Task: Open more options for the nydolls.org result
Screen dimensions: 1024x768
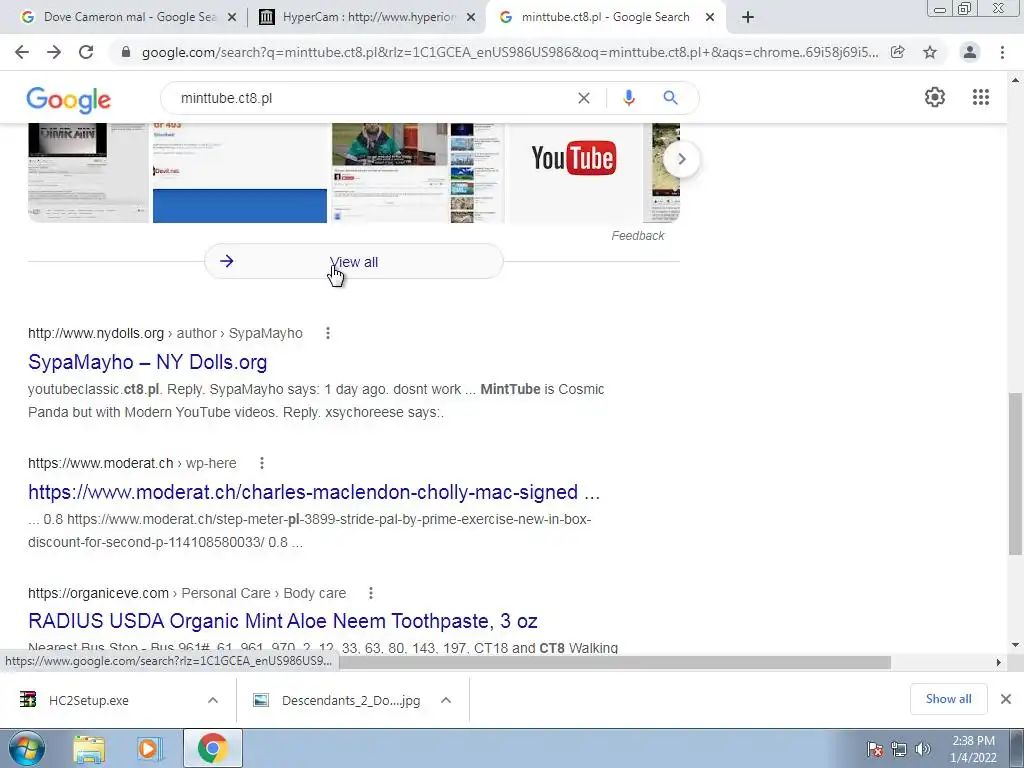Action: [x=328, y=333]
